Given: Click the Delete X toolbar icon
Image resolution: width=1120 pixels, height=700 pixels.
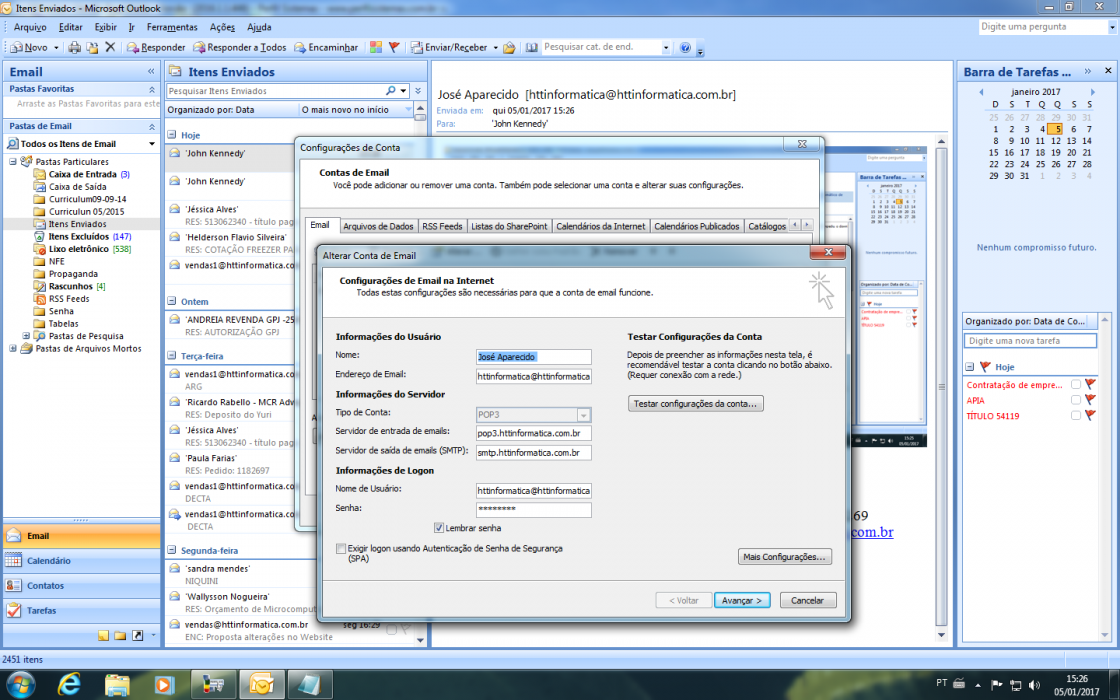Looking at the screenshot, I should pos(110,47).
